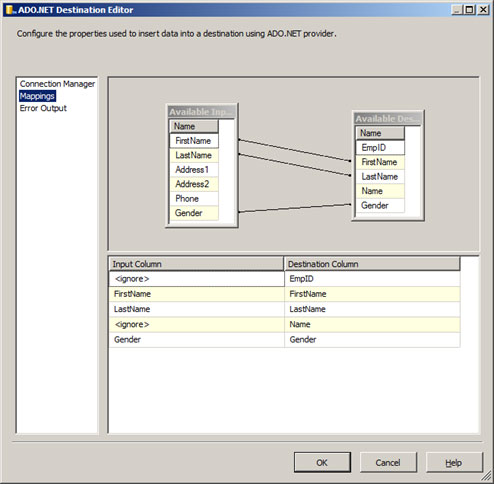Select Gender in Available Input Columns

pos(194,213)
